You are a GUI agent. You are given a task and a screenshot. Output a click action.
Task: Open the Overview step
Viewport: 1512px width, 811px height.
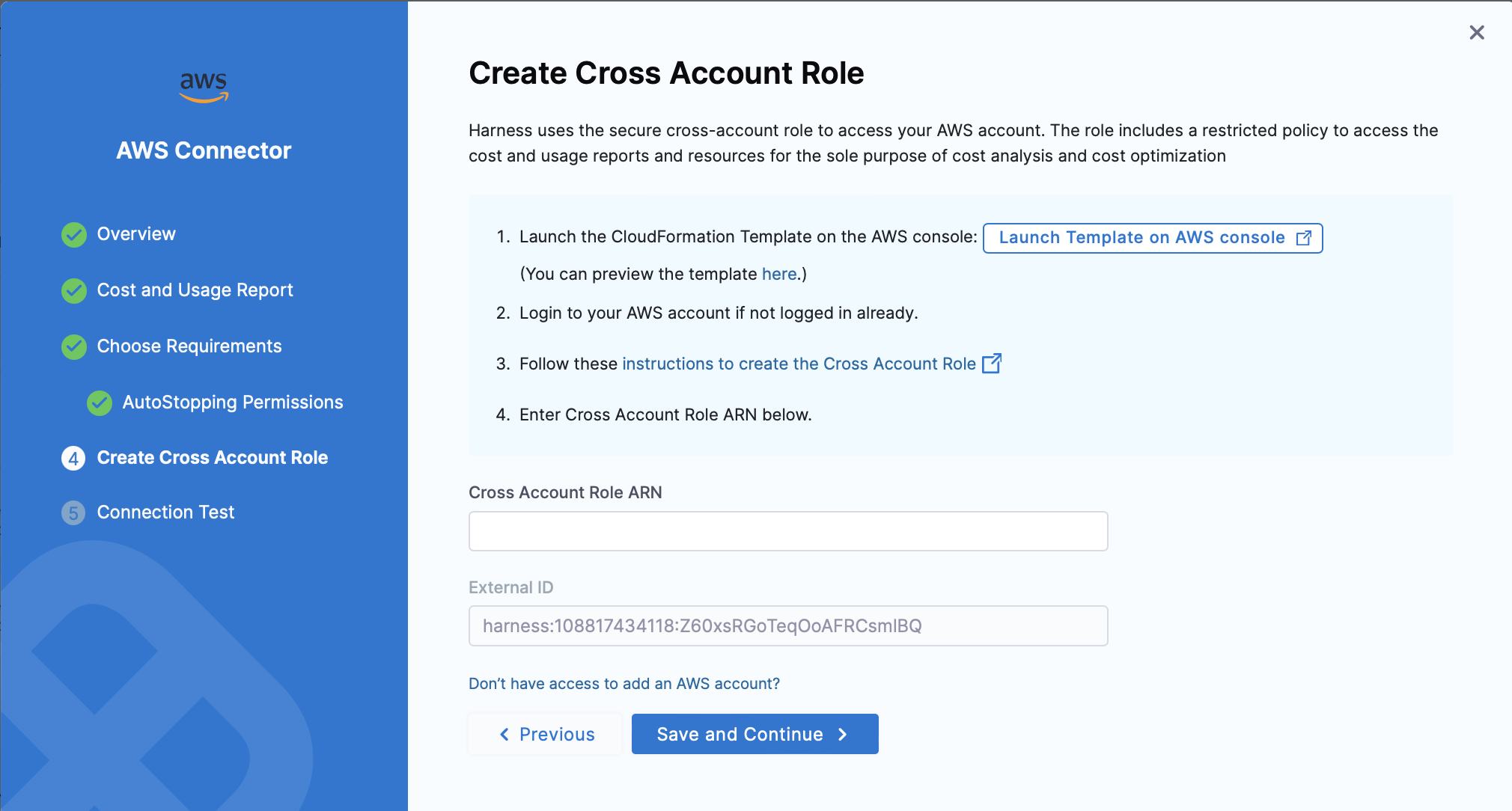pyautogui.click(x=136, y=234)
